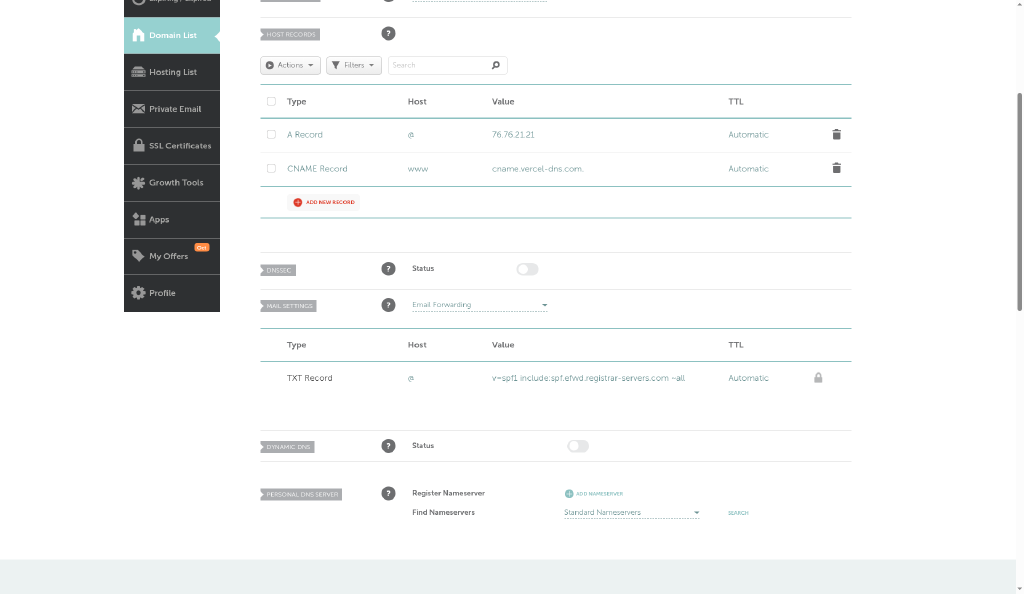Viewport: 1024px width, 594px height.
Task: Click the Private Email envelope icon
Action: pos(138,109)
